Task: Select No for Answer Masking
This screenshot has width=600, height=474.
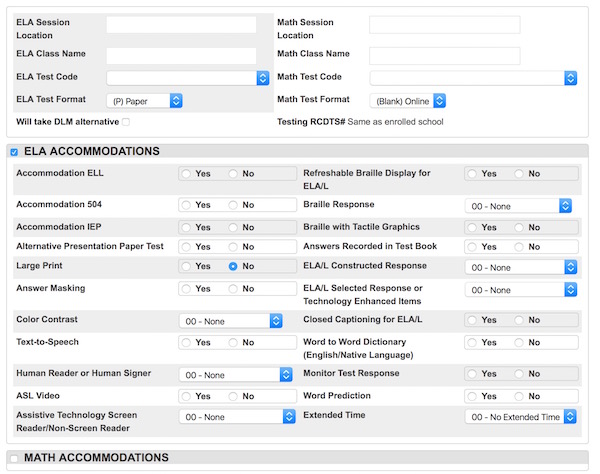Action: (233, 289)
